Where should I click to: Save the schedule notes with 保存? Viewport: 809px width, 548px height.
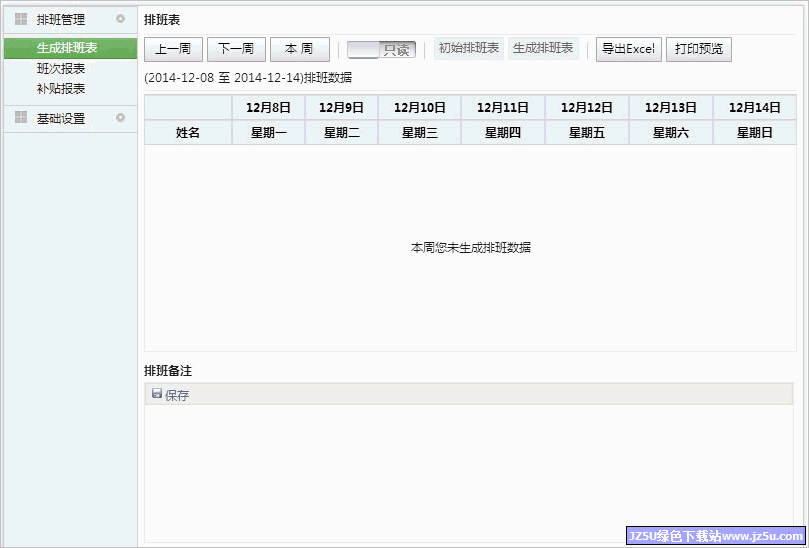point(171,395)
